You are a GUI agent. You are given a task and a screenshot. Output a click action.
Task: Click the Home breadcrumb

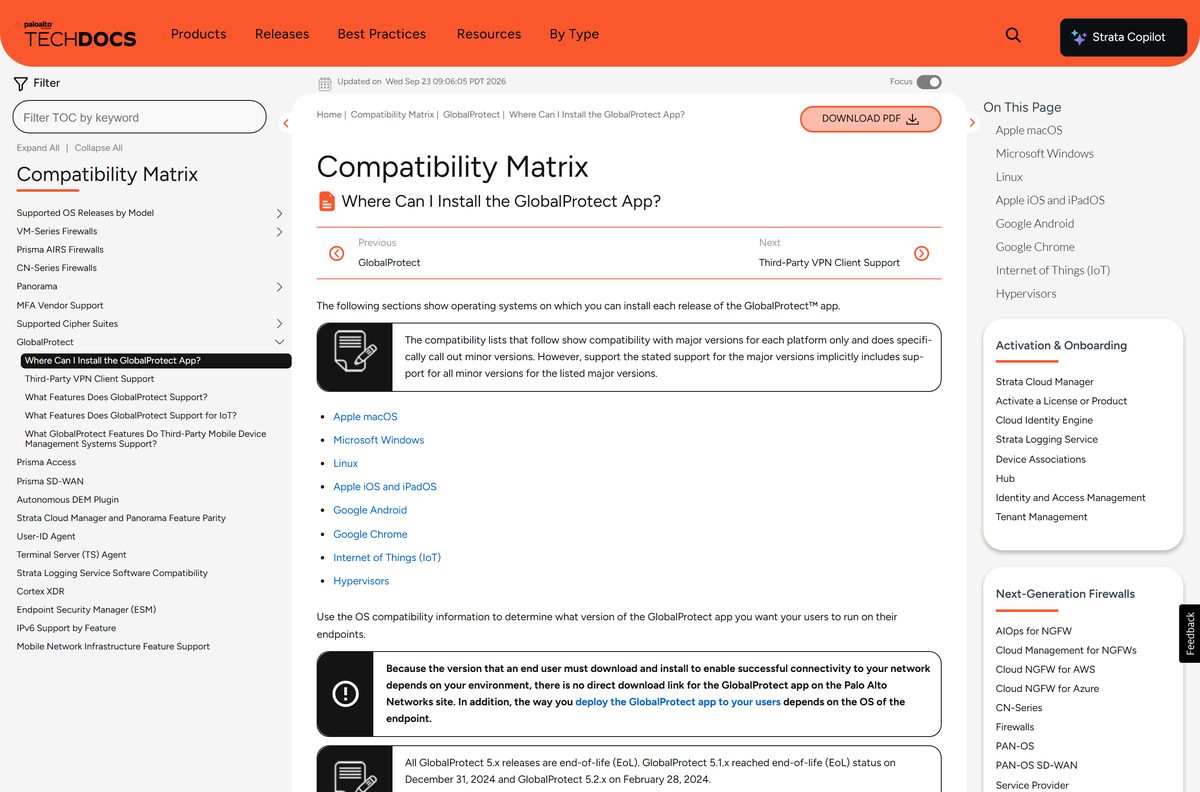click(329, 115)
